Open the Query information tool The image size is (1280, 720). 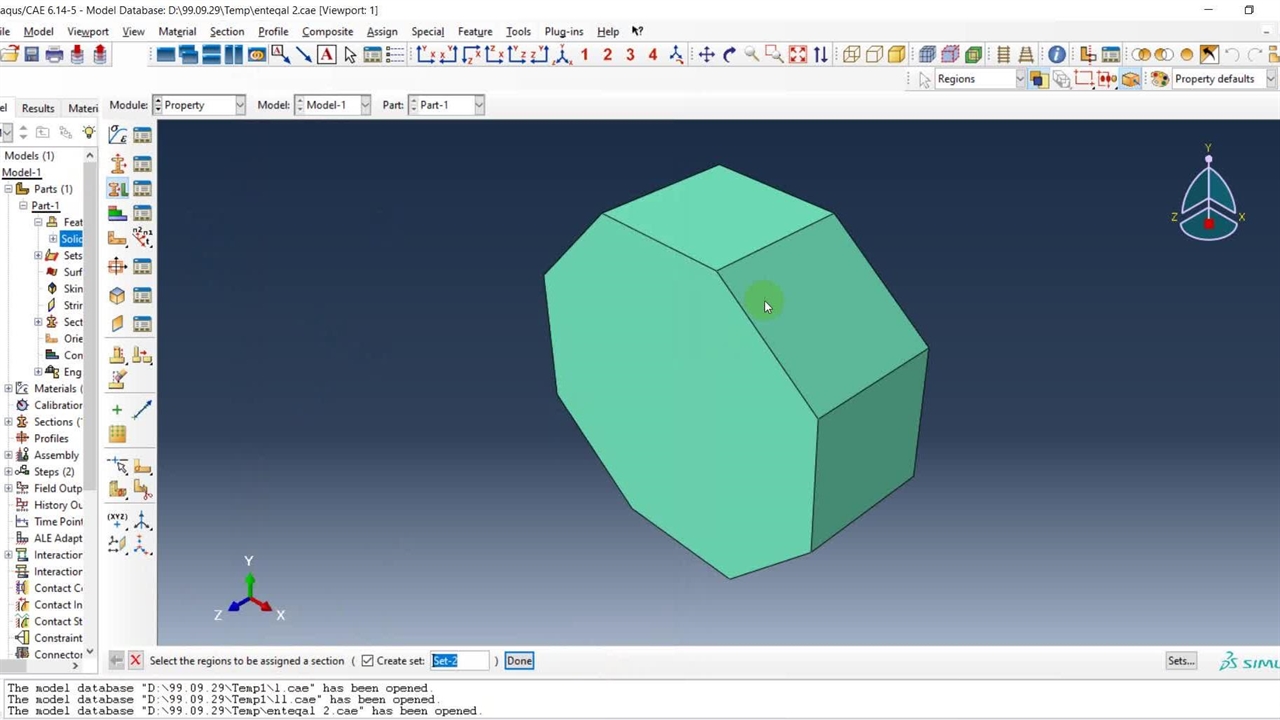pyautogui.click(x=1057, y=55)
